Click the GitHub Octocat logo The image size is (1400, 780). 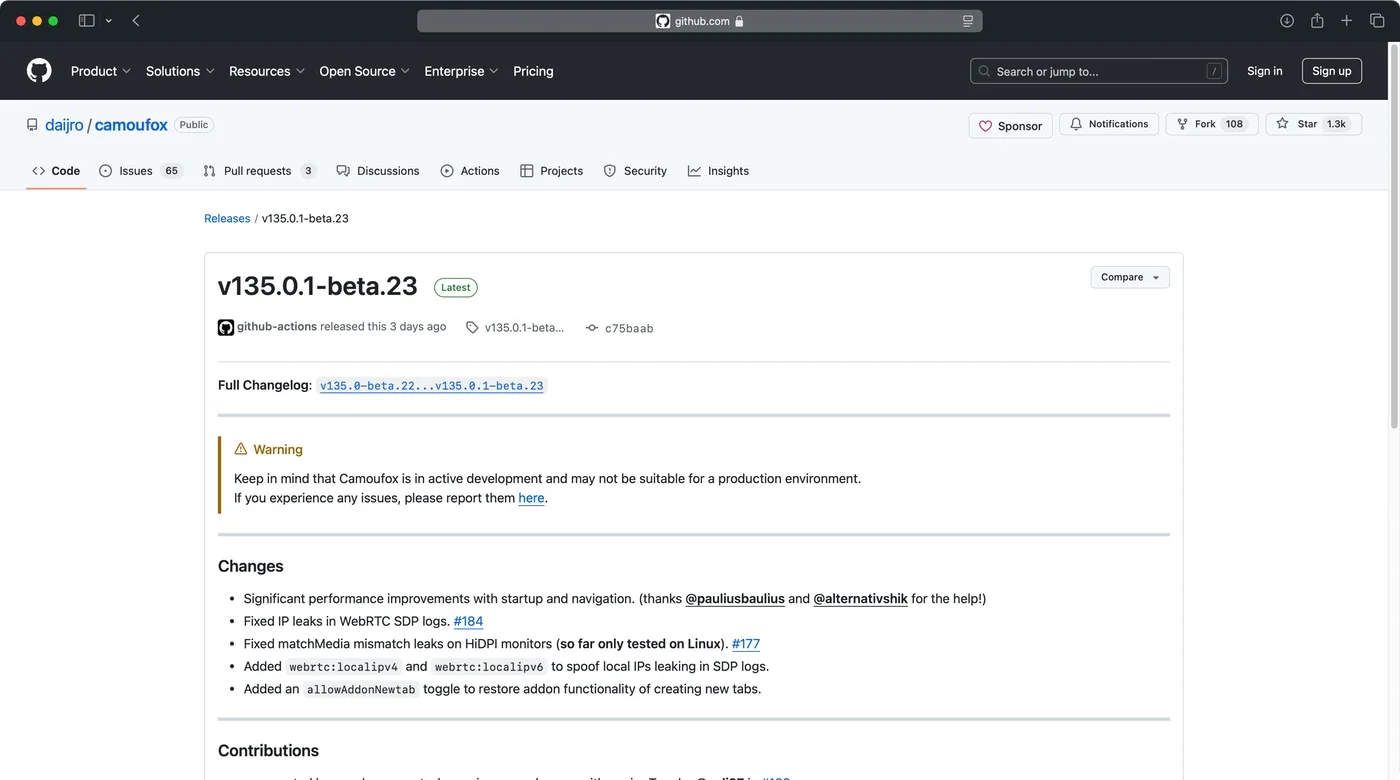point(39,71)
